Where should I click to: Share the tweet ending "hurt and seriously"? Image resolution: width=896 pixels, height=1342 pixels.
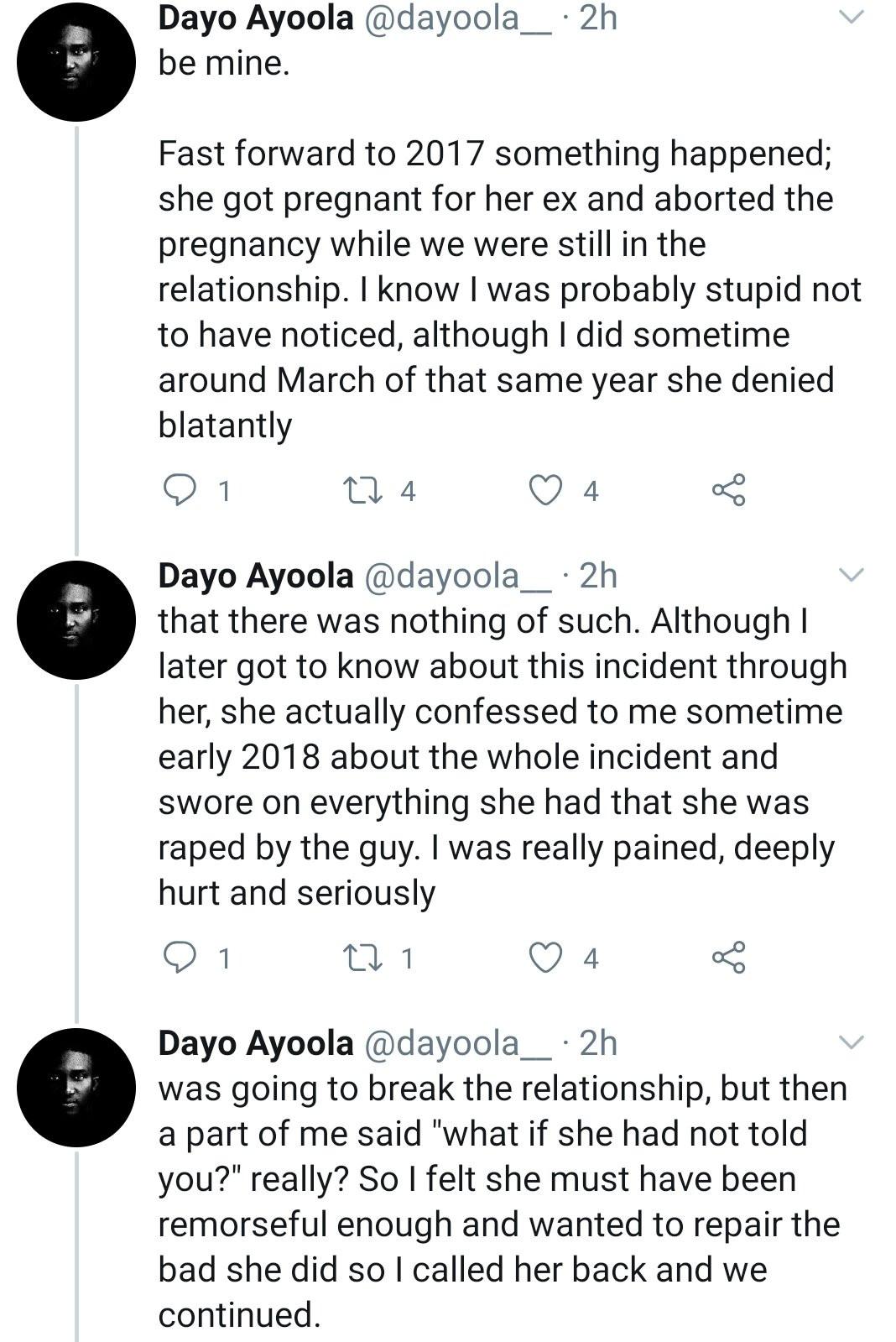pyautogui.click(x=728, y=958)
